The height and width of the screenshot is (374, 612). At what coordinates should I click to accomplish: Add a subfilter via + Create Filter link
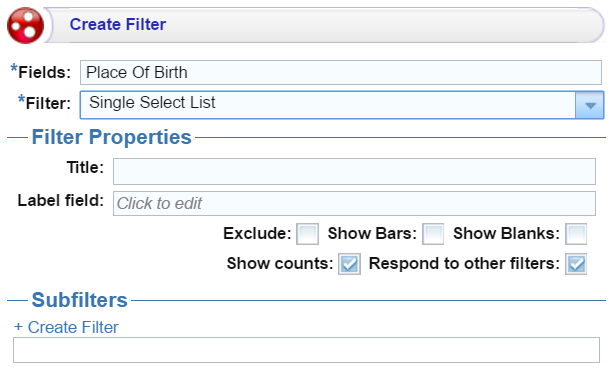click(x=66, y=327)
